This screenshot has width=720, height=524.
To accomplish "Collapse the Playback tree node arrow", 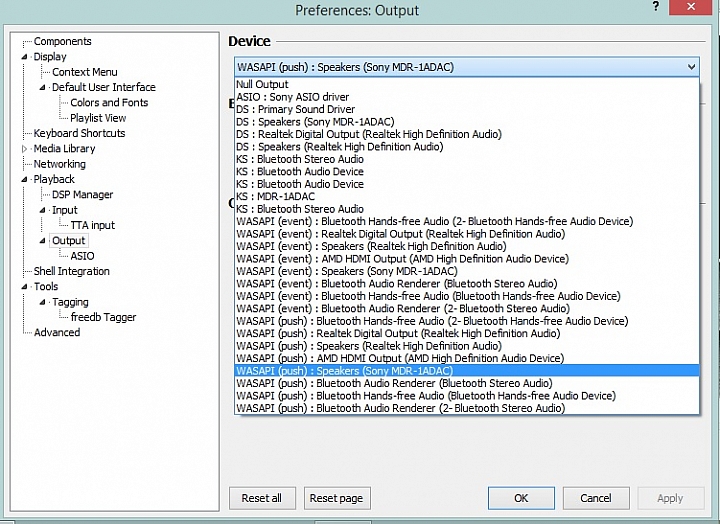I will [24, 180].
